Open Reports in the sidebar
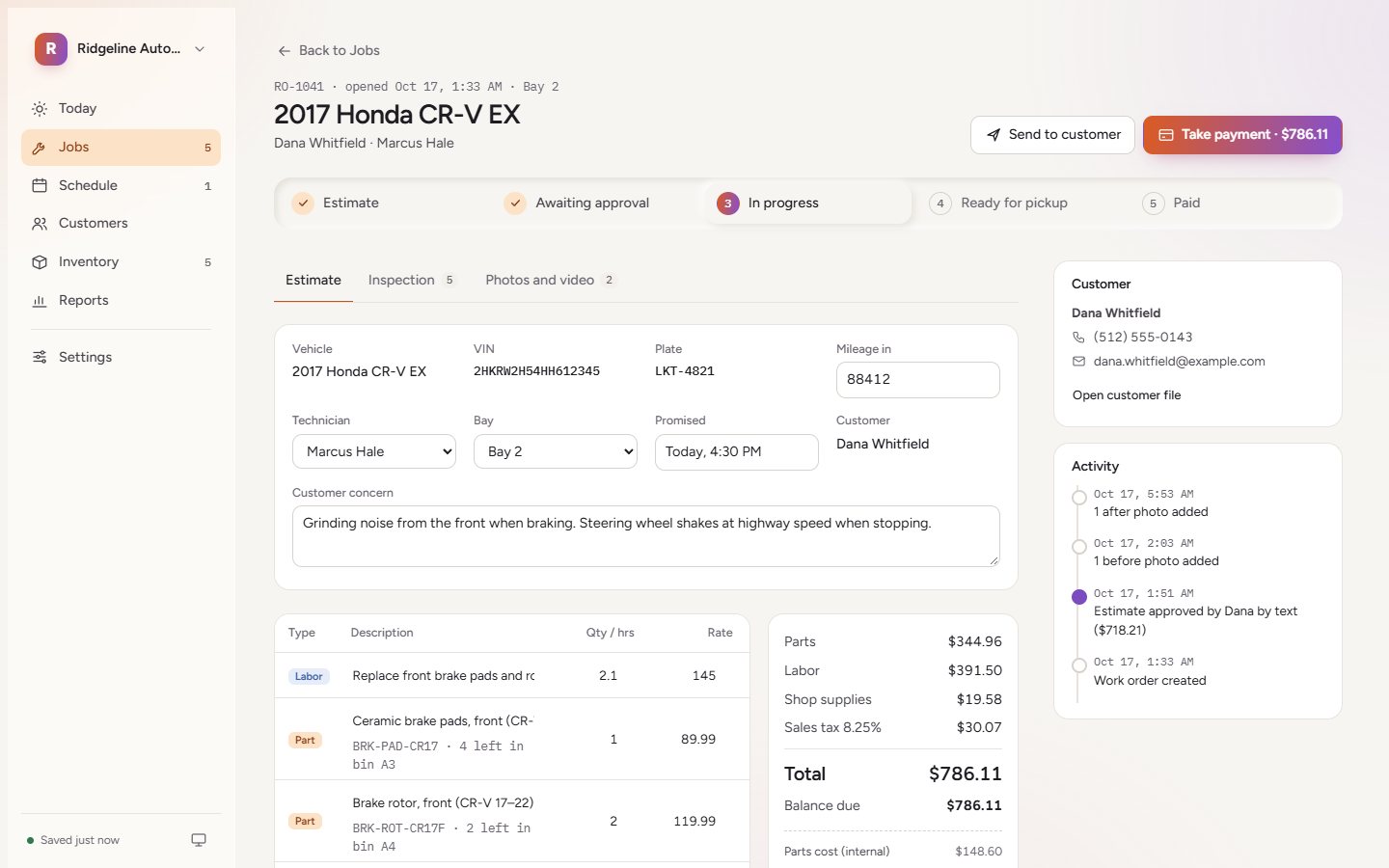The height and width of the screenshot is (868, 1389). click(x=122, y=301)
